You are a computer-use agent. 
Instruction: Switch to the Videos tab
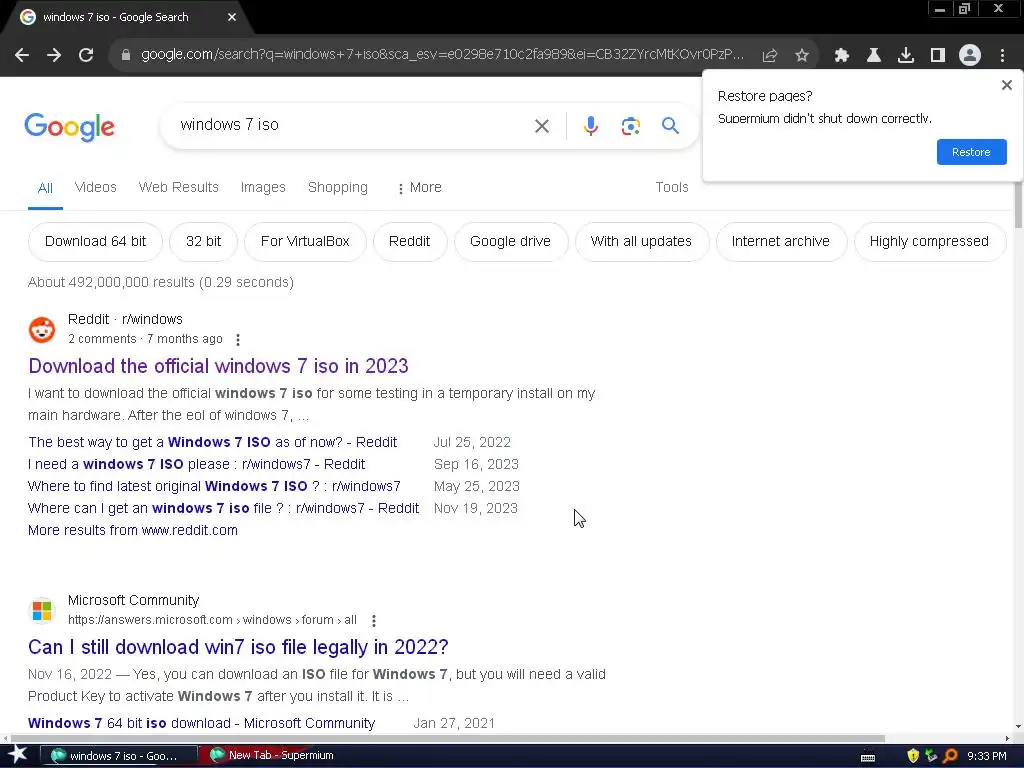click(95, 187)
